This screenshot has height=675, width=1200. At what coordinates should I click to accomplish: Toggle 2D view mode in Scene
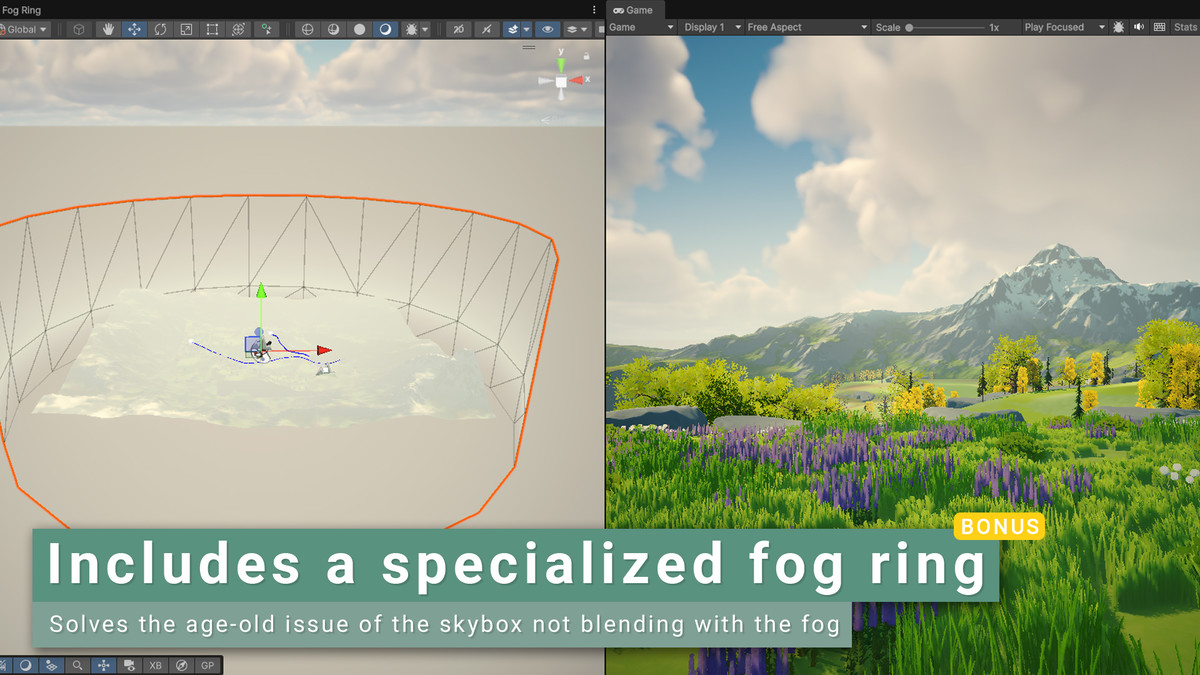click(458, 29)
